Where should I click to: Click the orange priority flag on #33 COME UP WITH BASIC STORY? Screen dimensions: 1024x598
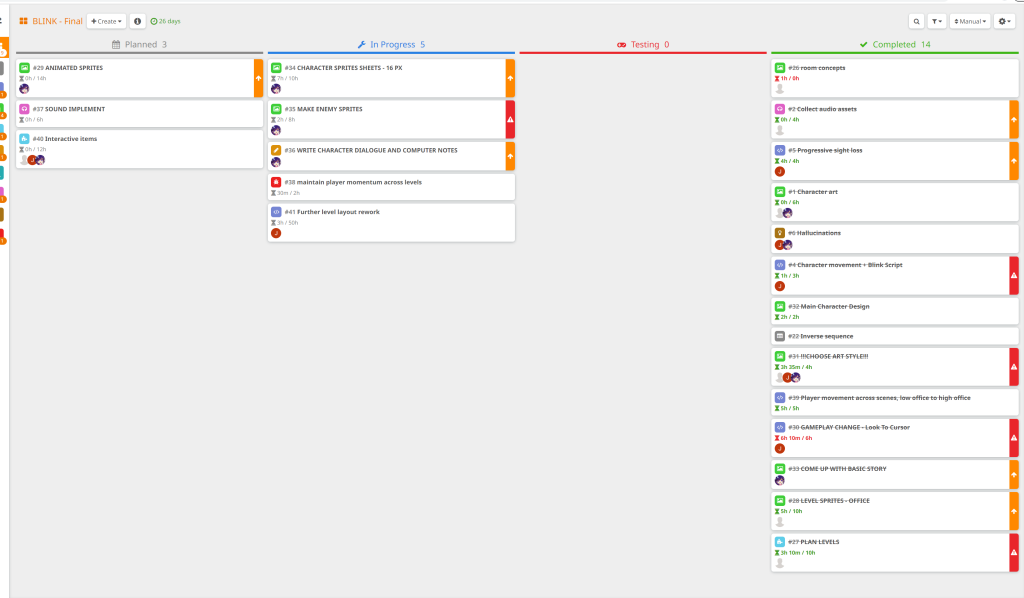coord(1014,475)
